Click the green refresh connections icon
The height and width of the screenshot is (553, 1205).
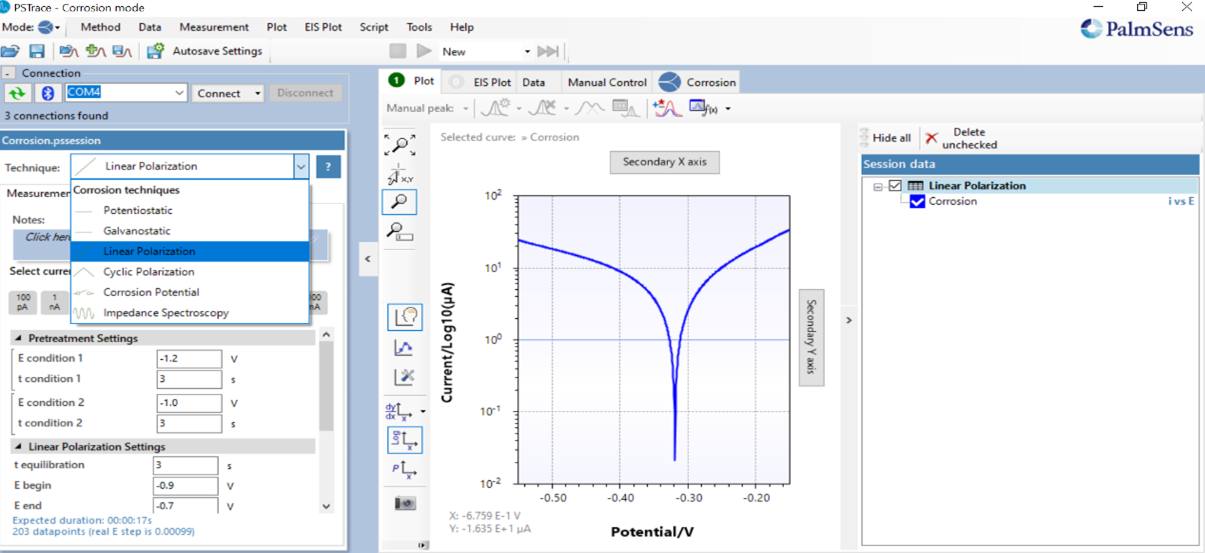(17, 93)
